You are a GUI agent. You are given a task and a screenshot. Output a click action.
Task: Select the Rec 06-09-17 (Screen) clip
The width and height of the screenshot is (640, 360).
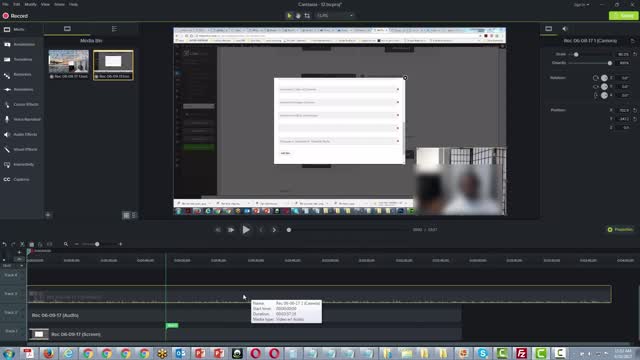tap(244, 334)
